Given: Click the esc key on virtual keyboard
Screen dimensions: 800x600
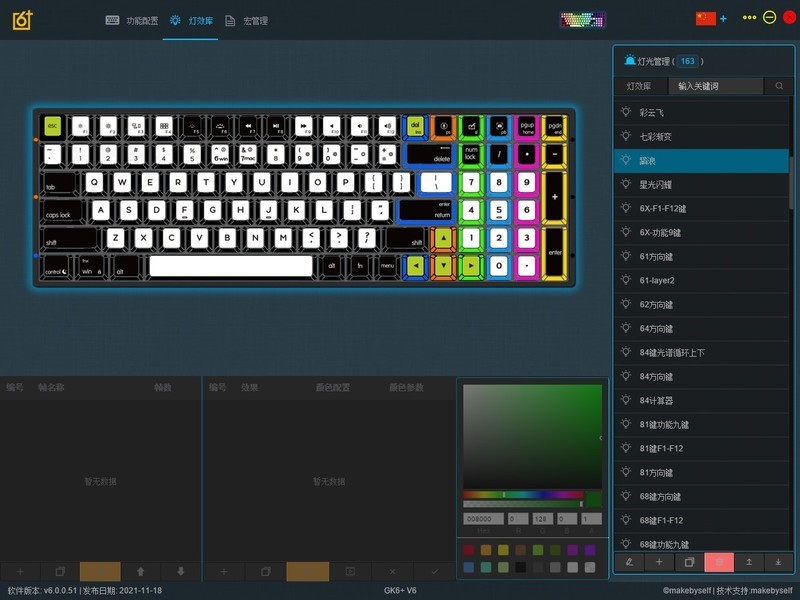Looking at the screenshot, I should [52, 126].
